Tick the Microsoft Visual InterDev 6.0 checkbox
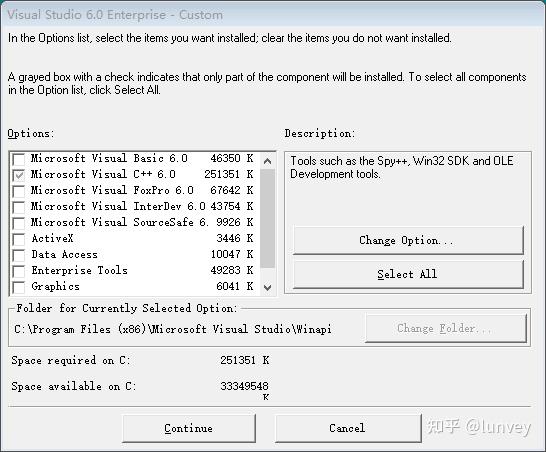The image size is (546, 452). pyautogui.click(x=18, y=207)
